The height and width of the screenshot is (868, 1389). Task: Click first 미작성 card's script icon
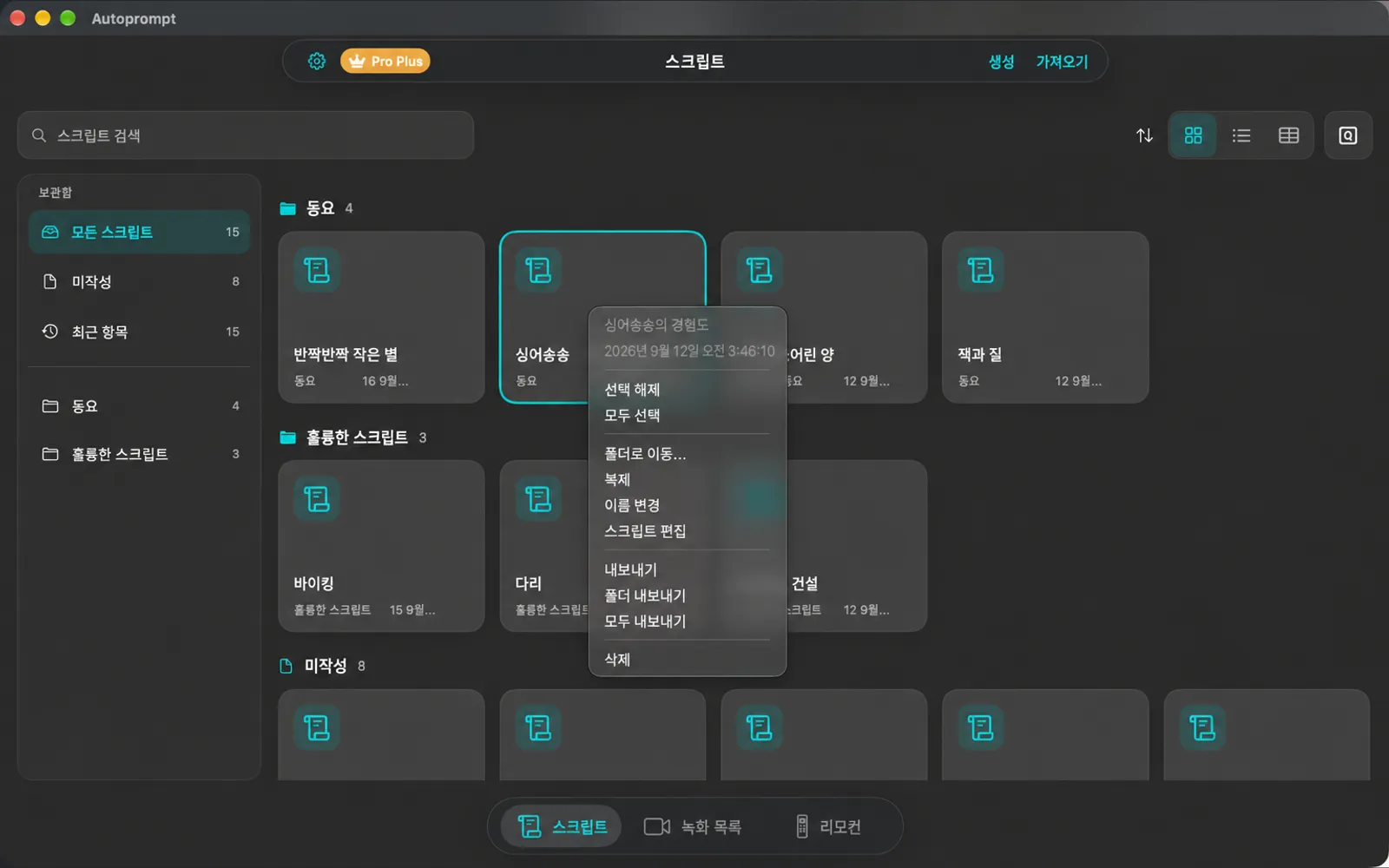[x=317, y=727]
